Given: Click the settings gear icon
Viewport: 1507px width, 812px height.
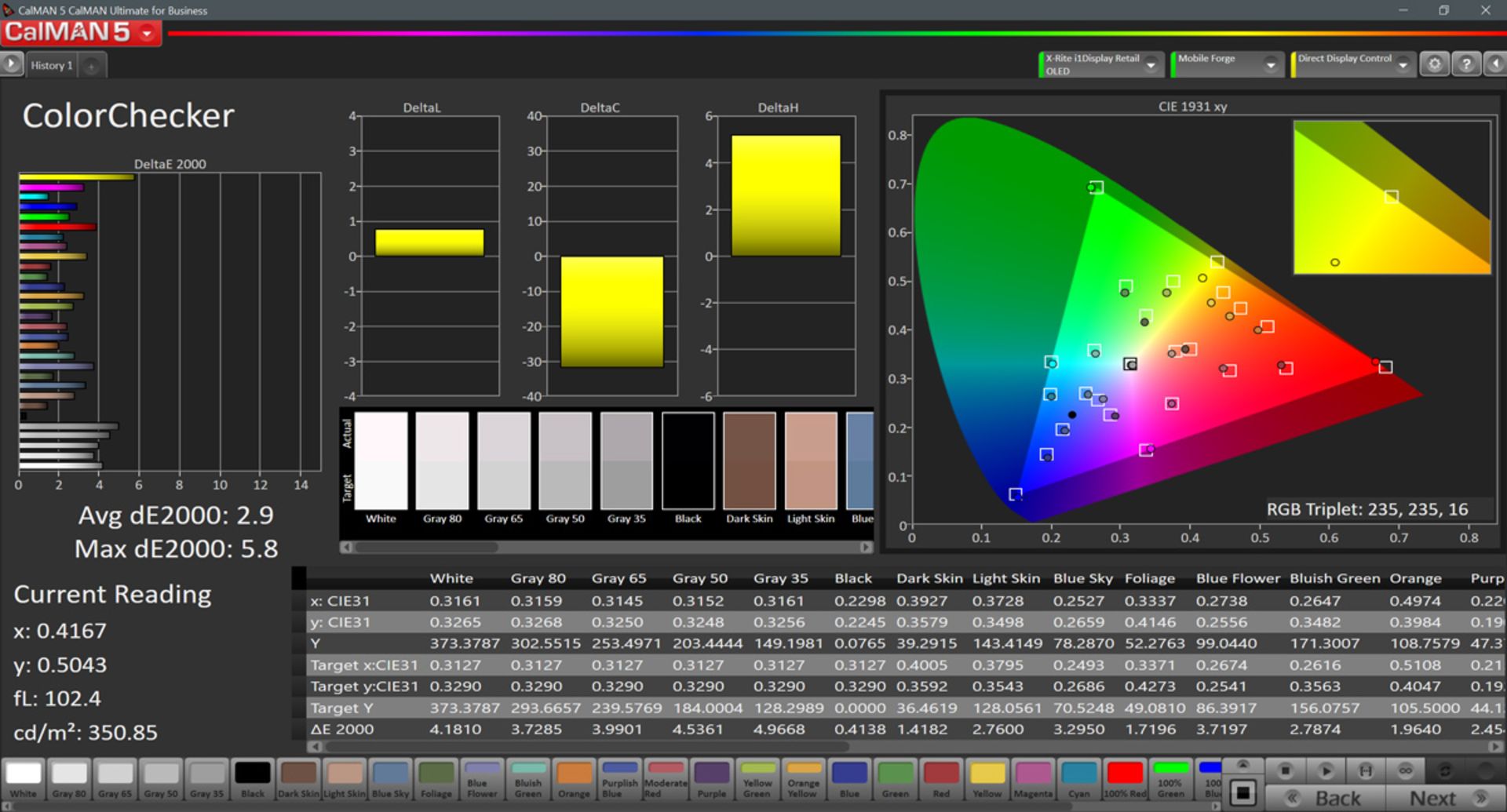Looking at the screenshot, I should [x=1434, y=64].
